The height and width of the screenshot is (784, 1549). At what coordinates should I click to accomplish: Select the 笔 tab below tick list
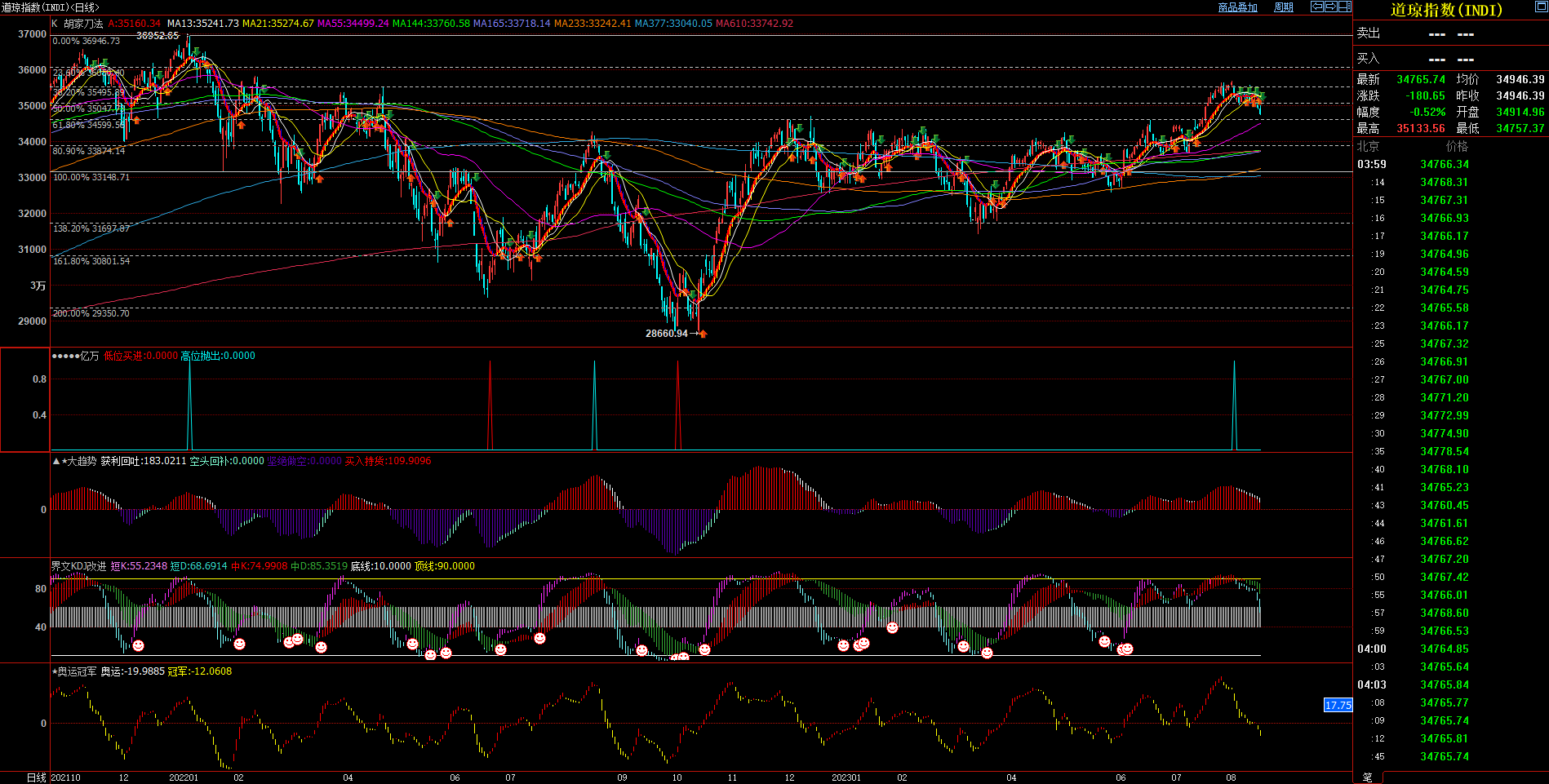point(1367,777)
